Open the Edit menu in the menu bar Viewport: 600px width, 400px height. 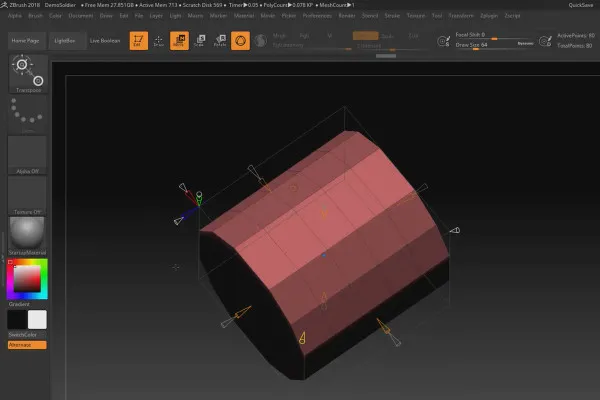124,16
